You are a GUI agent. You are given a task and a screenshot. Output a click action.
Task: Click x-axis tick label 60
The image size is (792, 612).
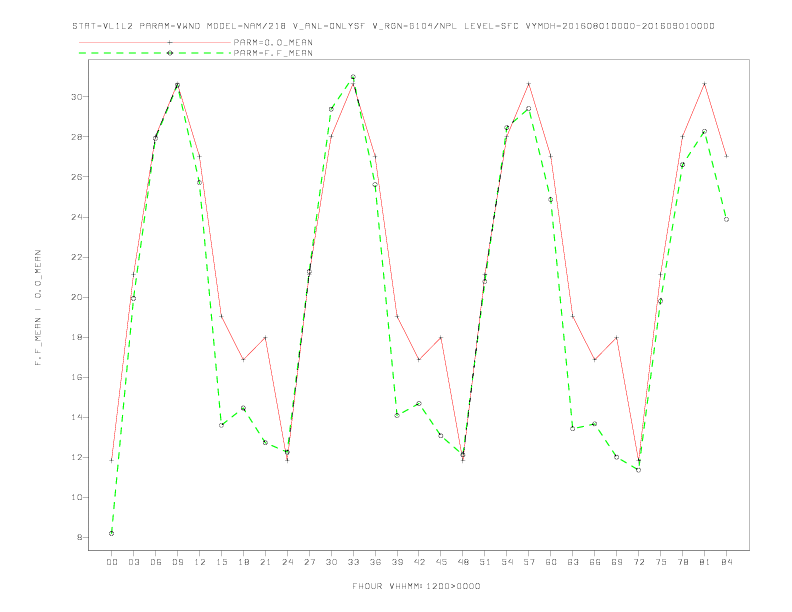click(x=551, y=562)
